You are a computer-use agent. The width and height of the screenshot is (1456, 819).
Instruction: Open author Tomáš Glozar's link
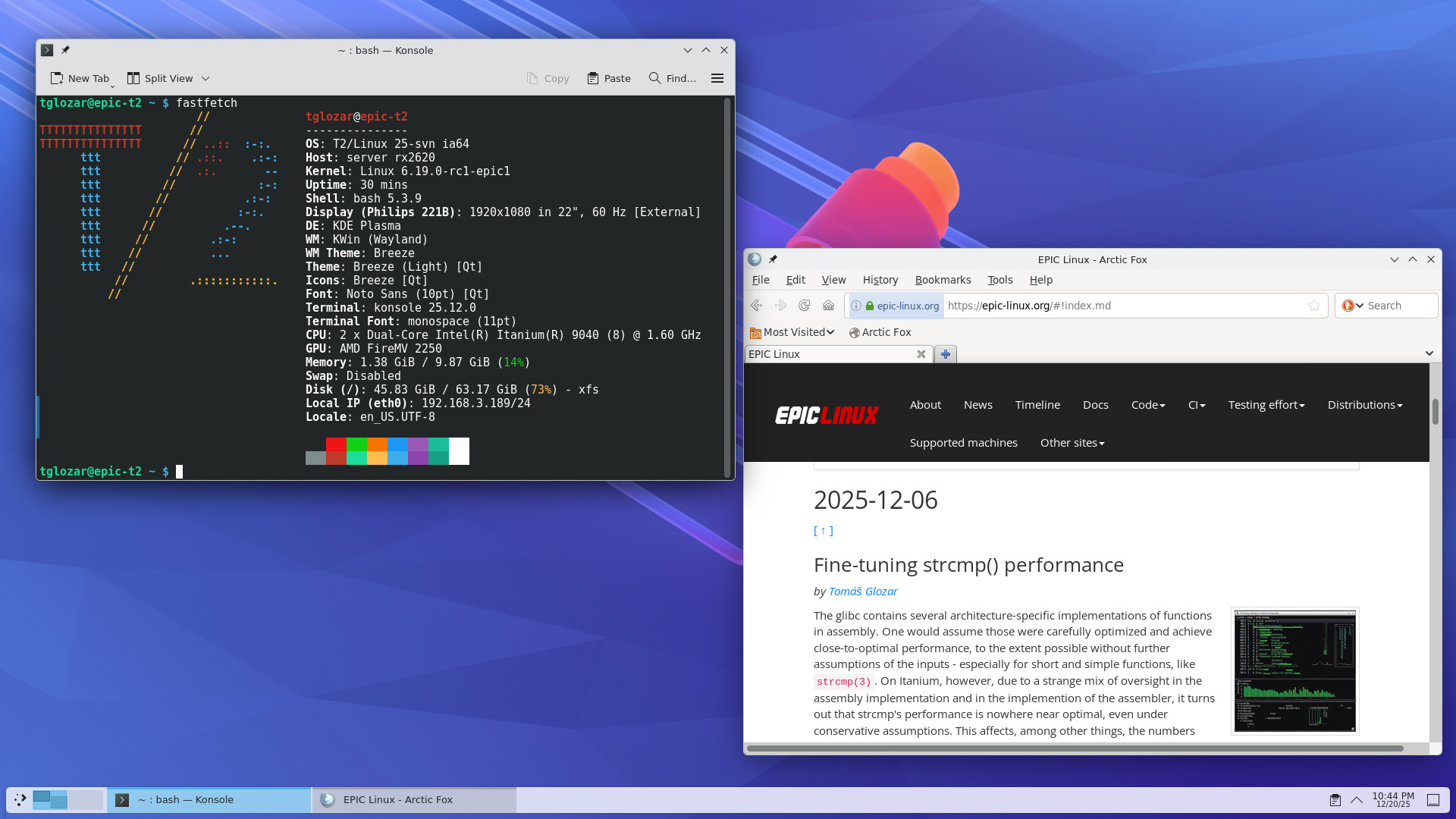(x=863, y=591)
